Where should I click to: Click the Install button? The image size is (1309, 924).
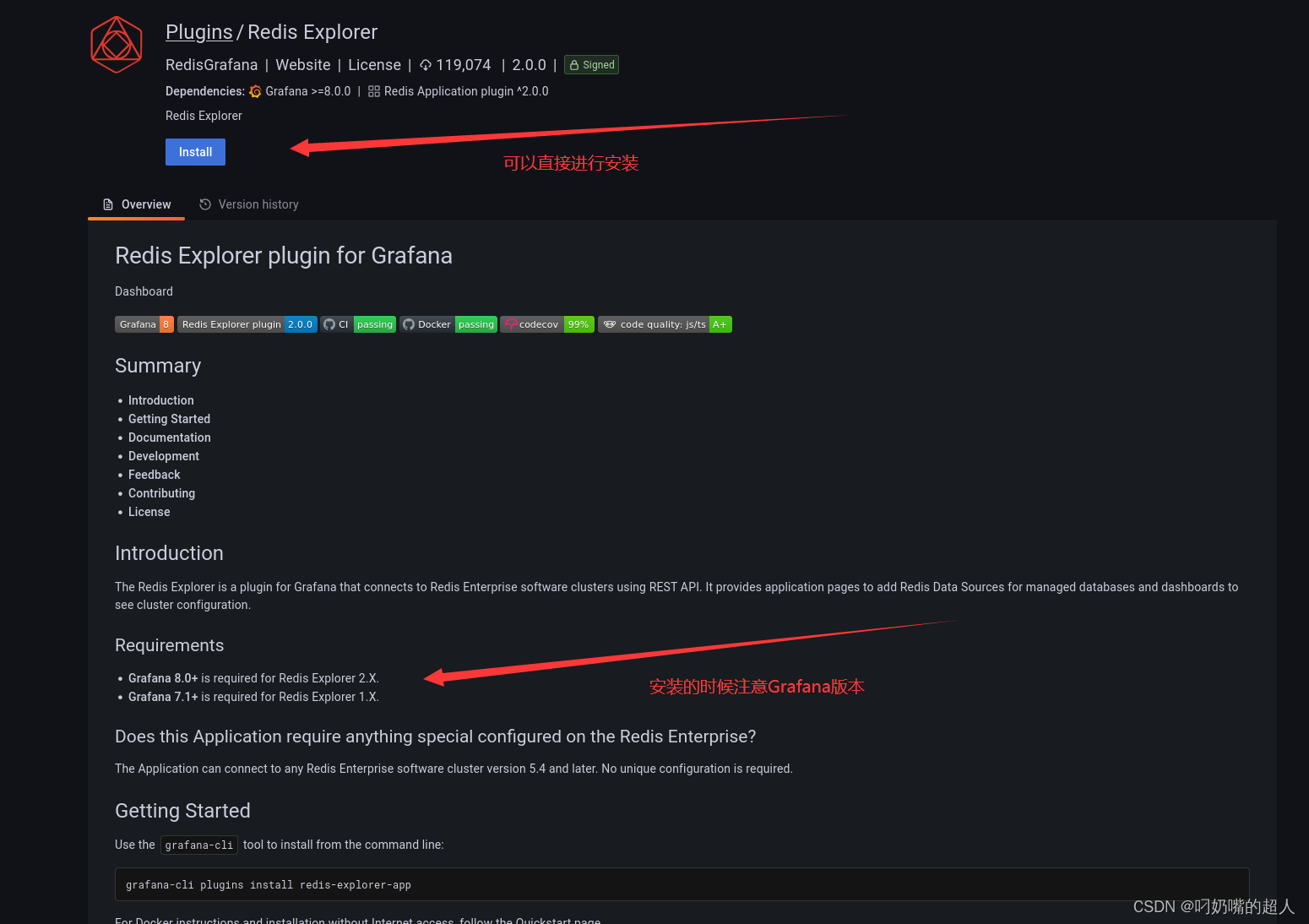point(195,152)
